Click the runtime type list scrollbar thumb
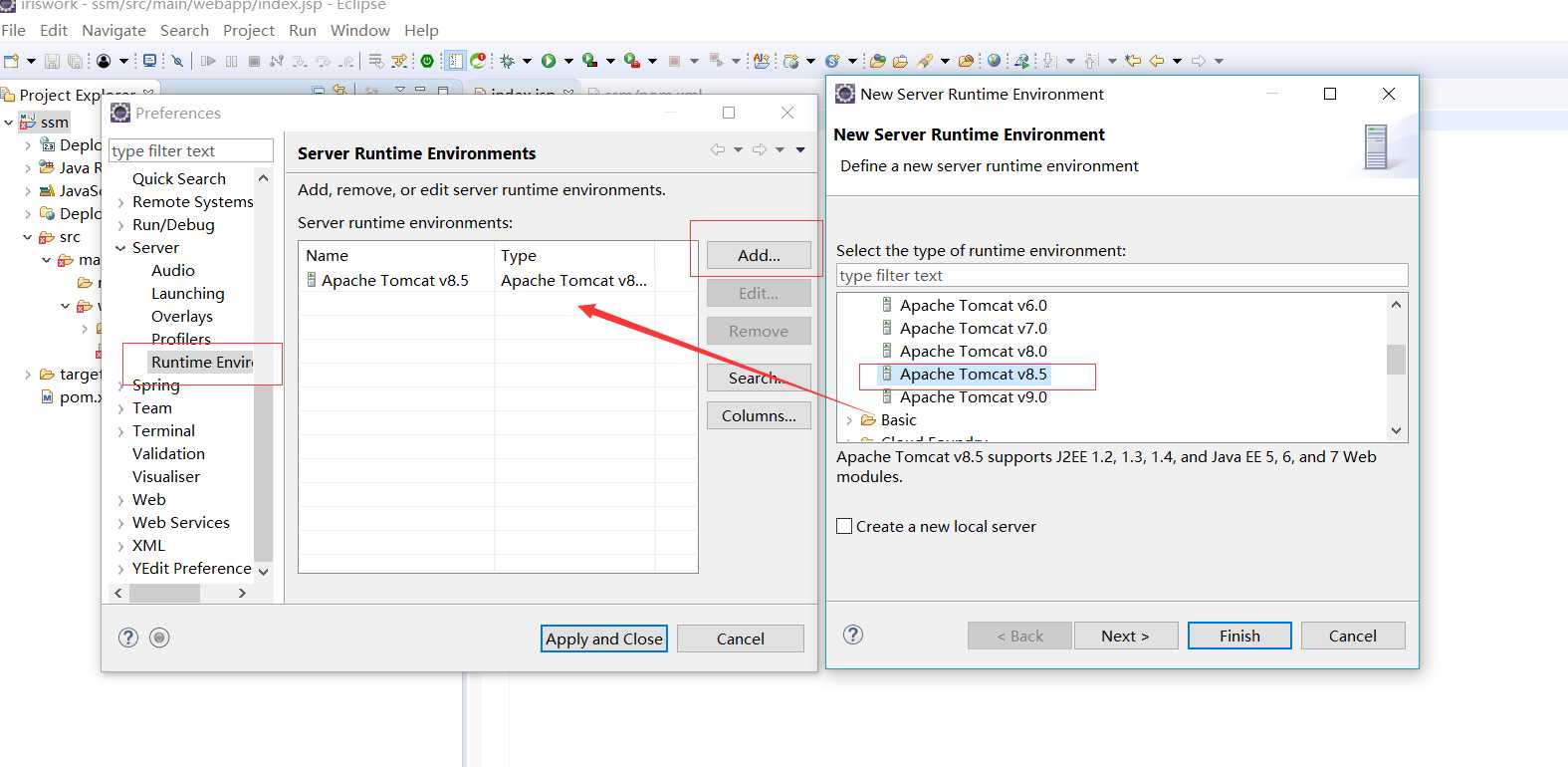Screen dimensions: 1568x767 [x=1396, y=359]
